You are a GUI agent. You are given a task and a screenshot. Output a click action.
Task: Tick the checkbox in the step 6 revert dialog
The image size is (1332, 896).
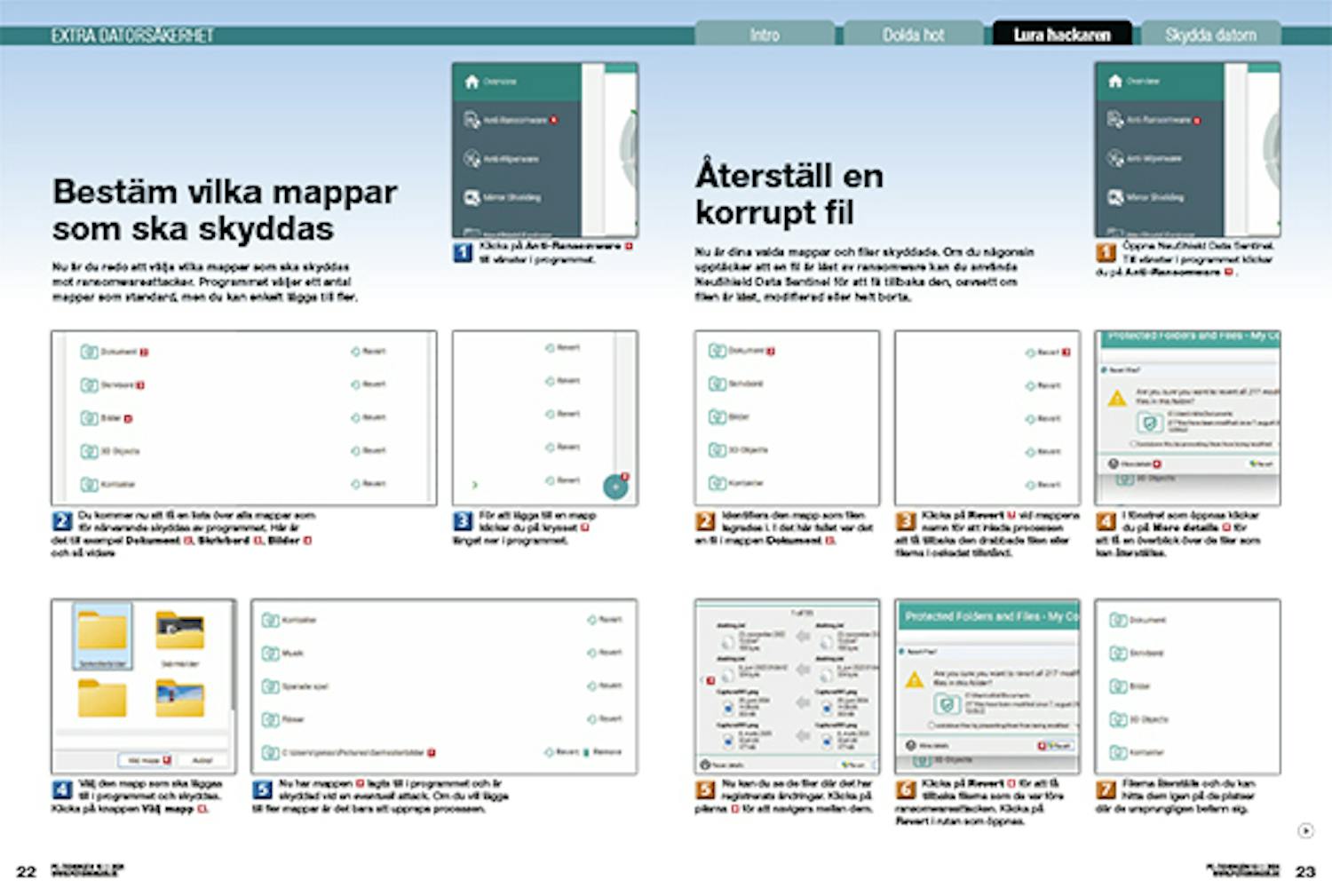pos(932,726)
